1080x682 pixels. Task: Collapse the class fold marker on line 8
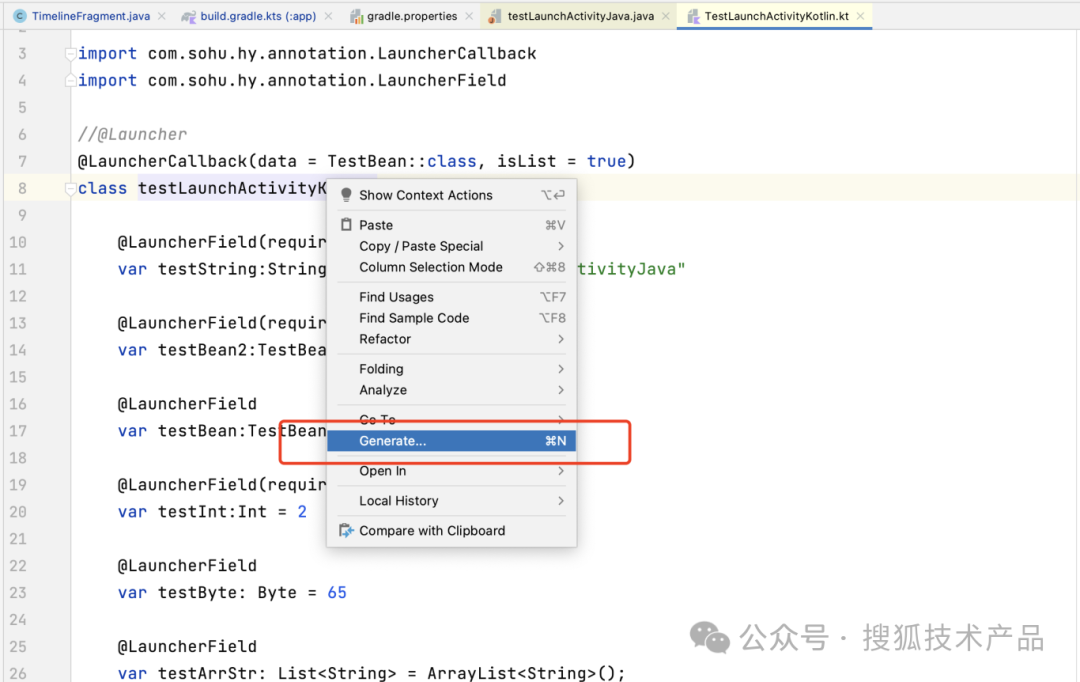[70, 188]
